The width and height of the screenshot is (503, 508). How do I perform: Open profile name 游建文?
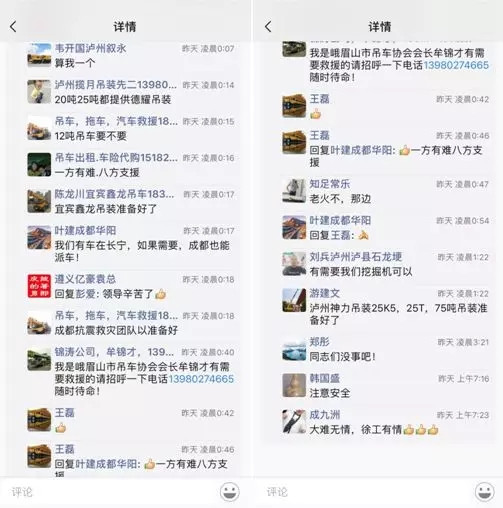coord(325,293)
